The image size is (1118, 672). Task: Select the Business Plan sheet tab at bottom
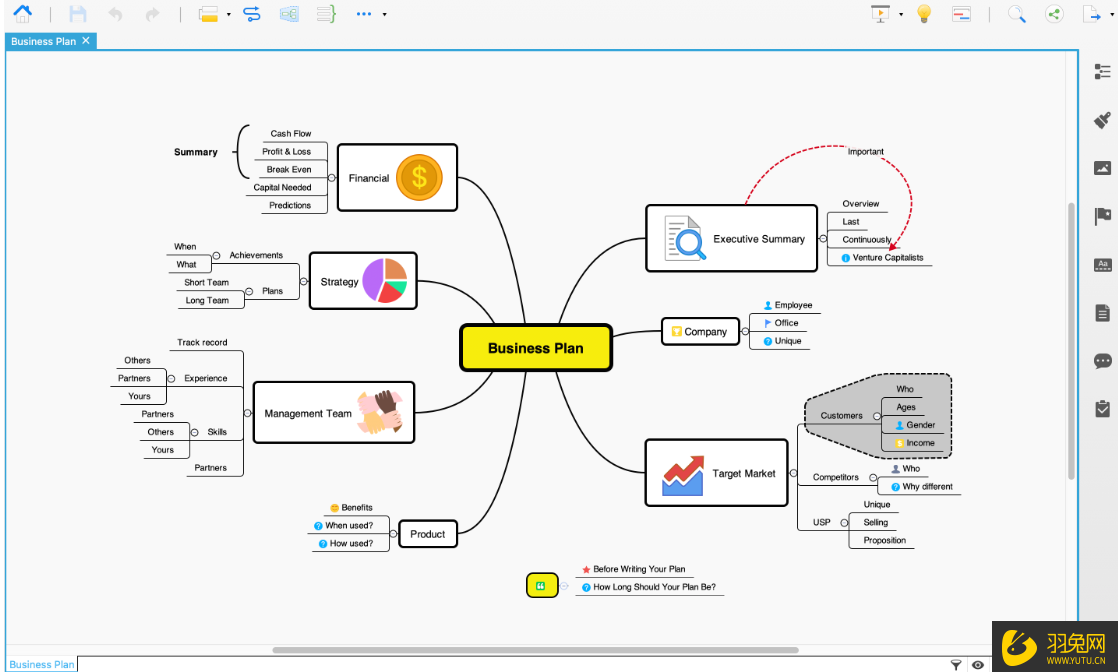42,664
